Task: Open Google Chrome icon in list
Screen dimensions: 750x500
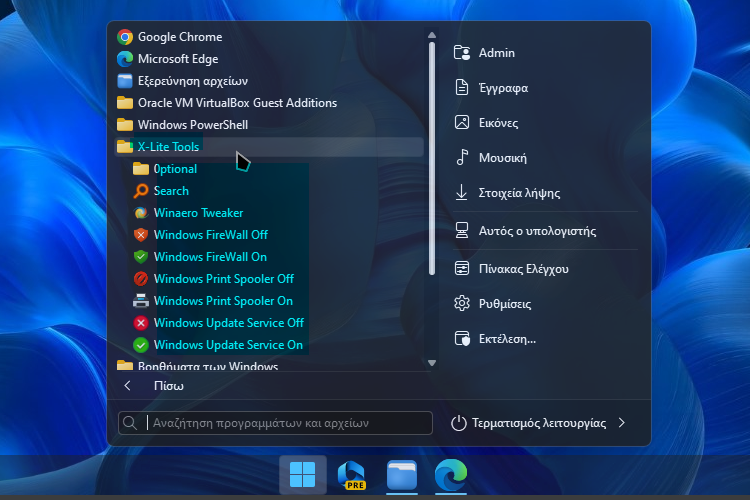Action: coord(125,37)
